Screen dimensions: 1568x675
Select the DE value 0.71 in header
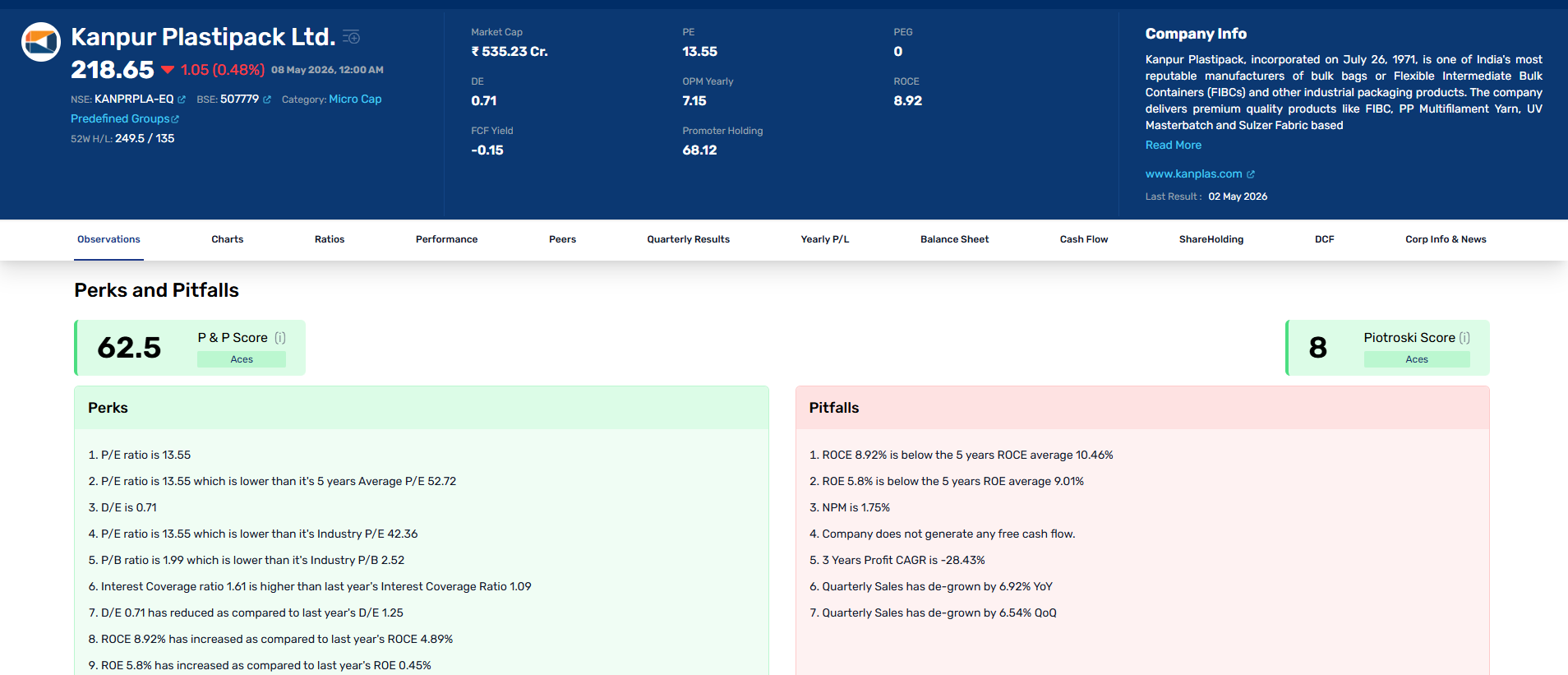pyautogui.click(x=484, y=100)
